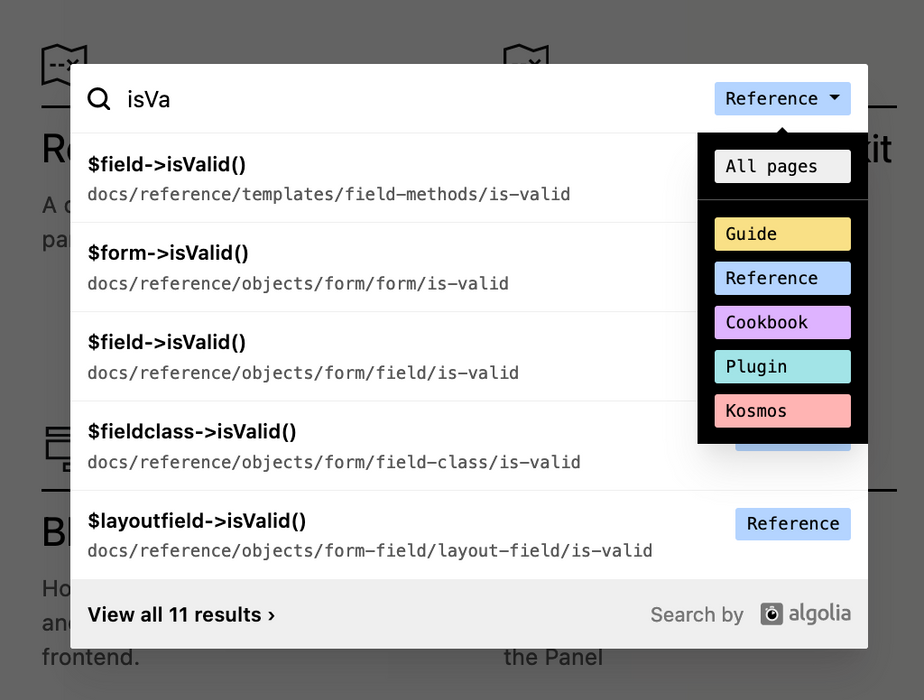Click the magnifying glass search icon
Screen dimensions: 924x700
click(99, 99)
